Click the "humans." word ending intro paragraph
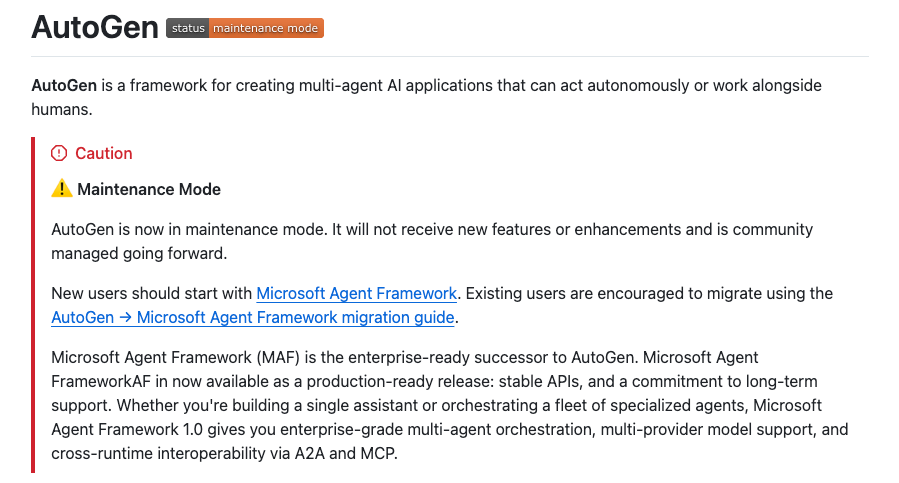The width and height of the screenshot is (899, 483). [x=62, y=110]
